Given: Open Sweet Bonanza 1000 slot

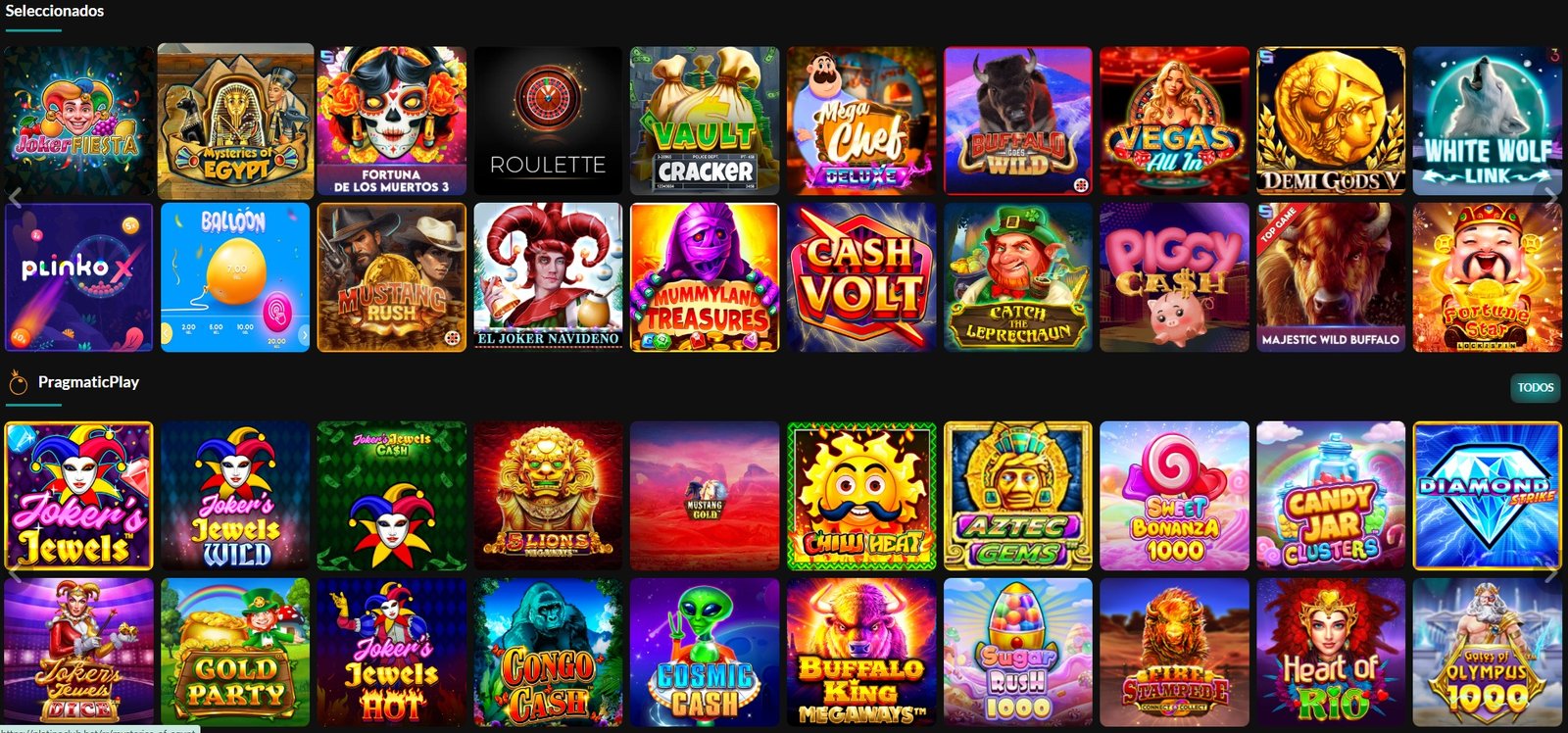Looking at the screenshot, I should pos(1174,496).
